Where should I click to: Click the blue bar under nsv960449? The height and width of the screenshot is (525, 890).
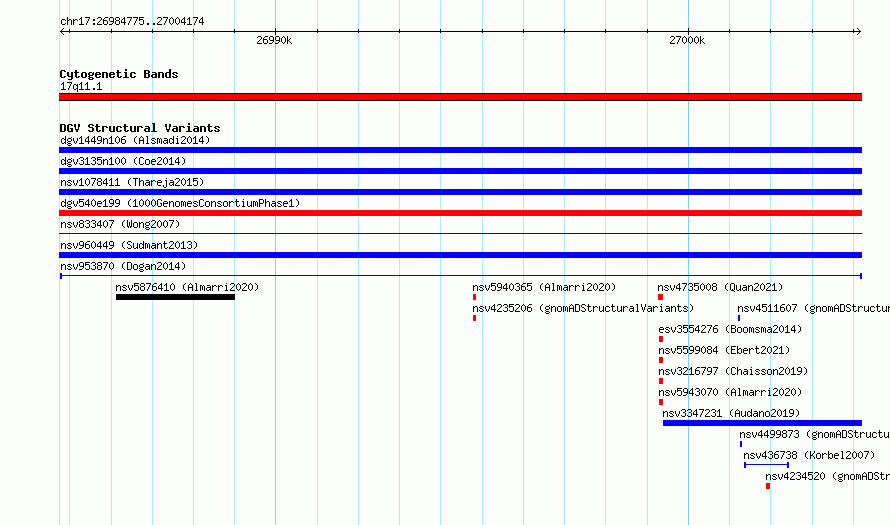pos(460,255)
